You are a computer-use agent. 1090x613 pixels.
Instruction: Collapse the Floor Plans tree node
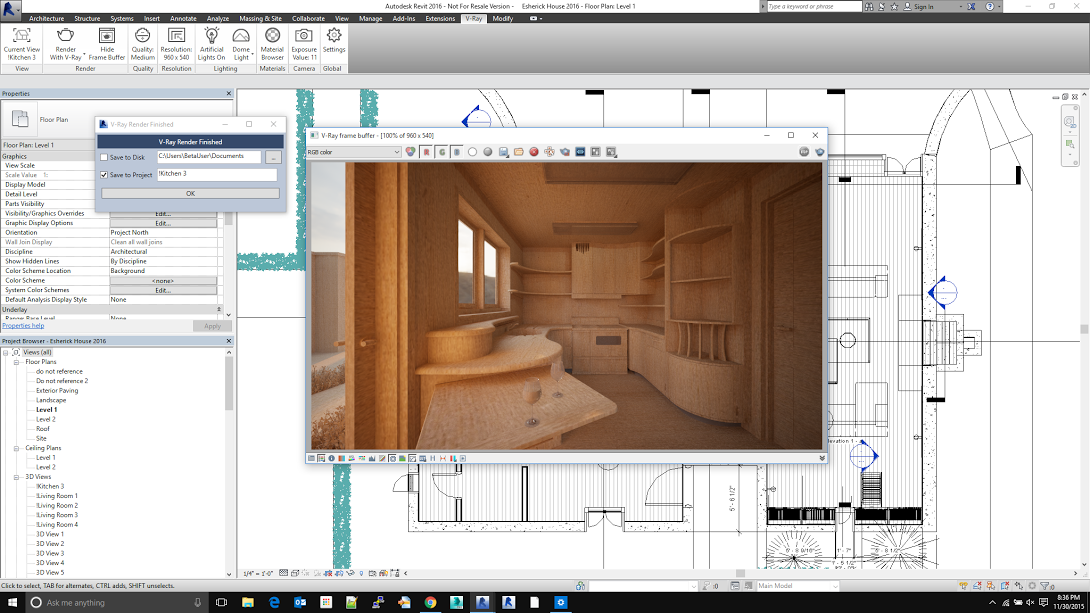[x=17, y=362]
